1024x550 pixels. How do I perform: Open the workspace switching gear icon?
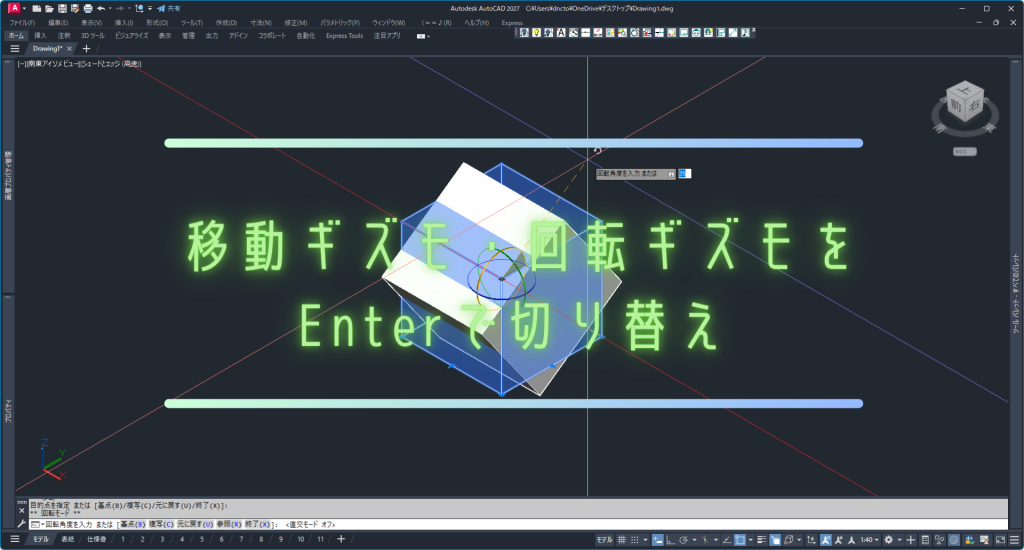[887, 540]
